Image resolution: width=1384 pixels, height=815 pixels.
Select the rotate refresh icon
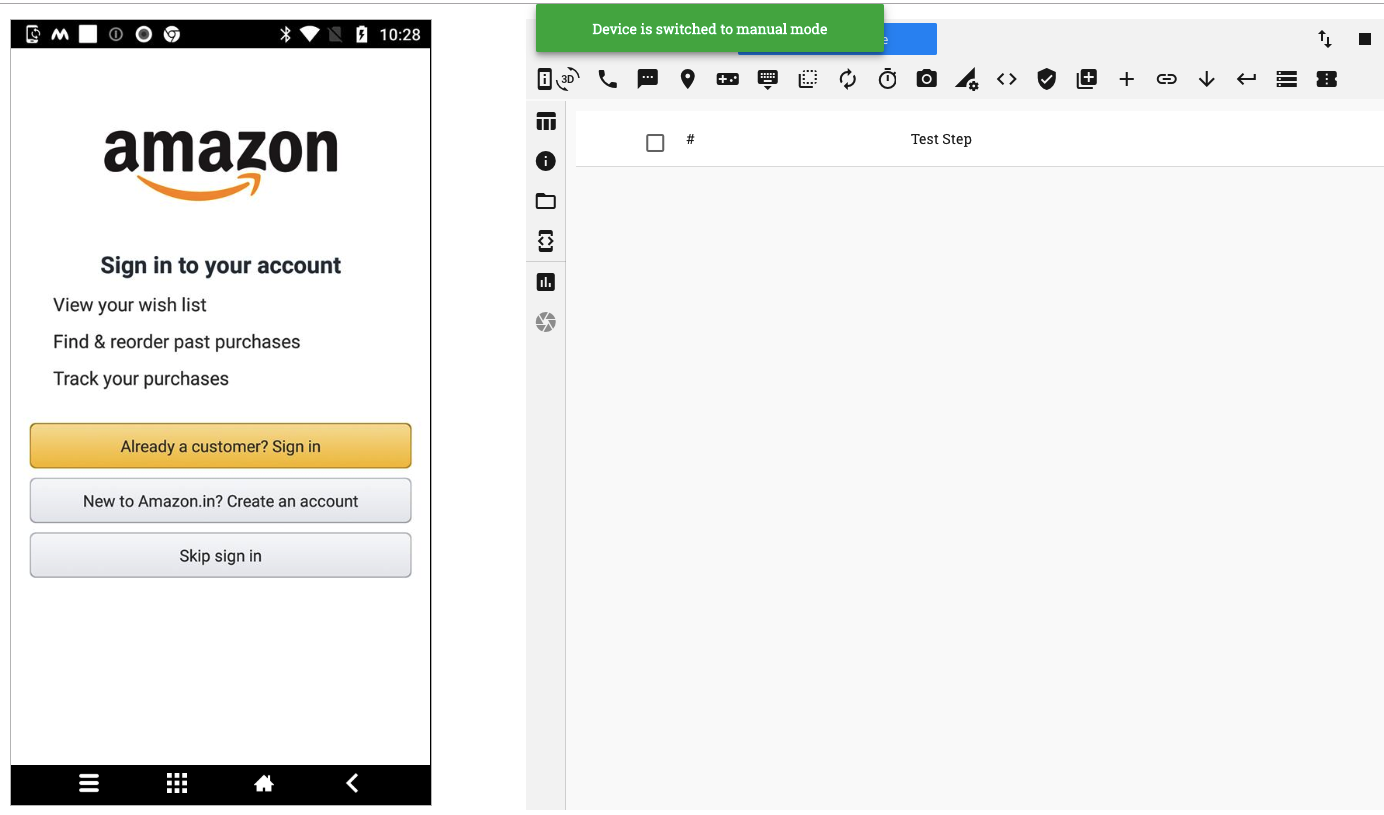point(848,79)
